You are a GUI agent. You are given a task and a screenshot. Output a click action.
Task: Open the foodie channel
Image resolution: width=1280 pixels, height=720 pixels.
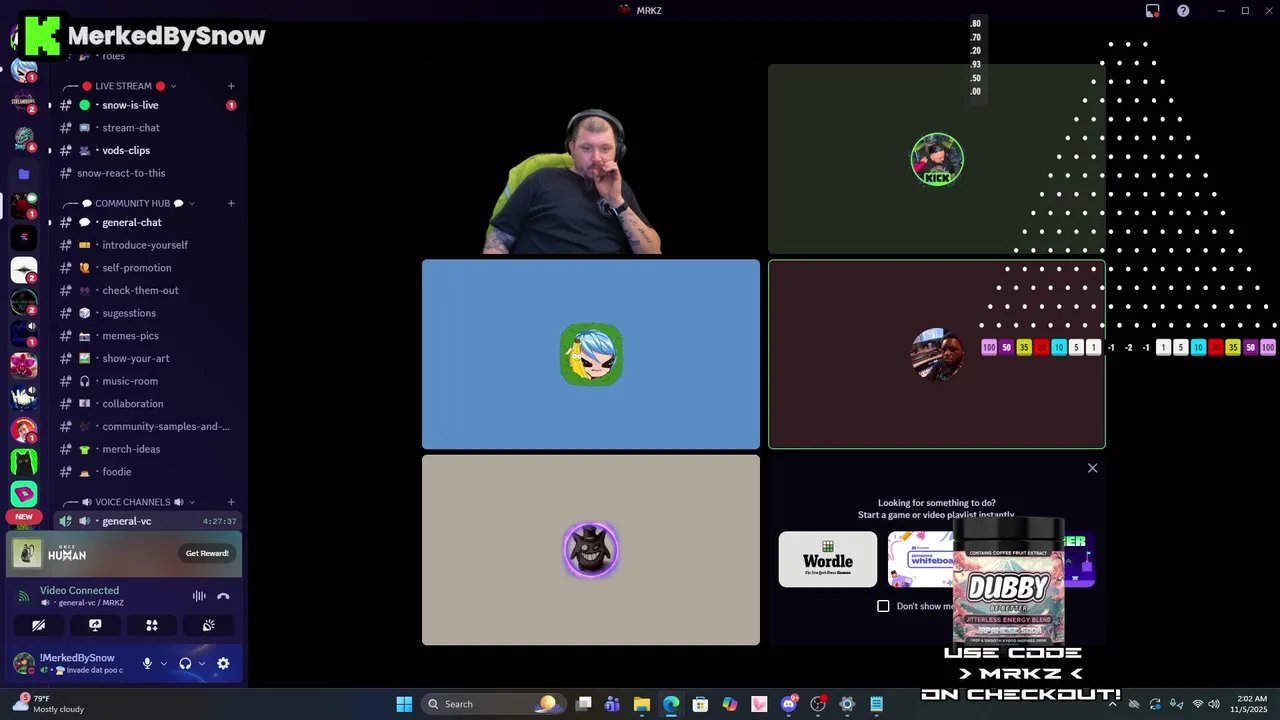148,472
